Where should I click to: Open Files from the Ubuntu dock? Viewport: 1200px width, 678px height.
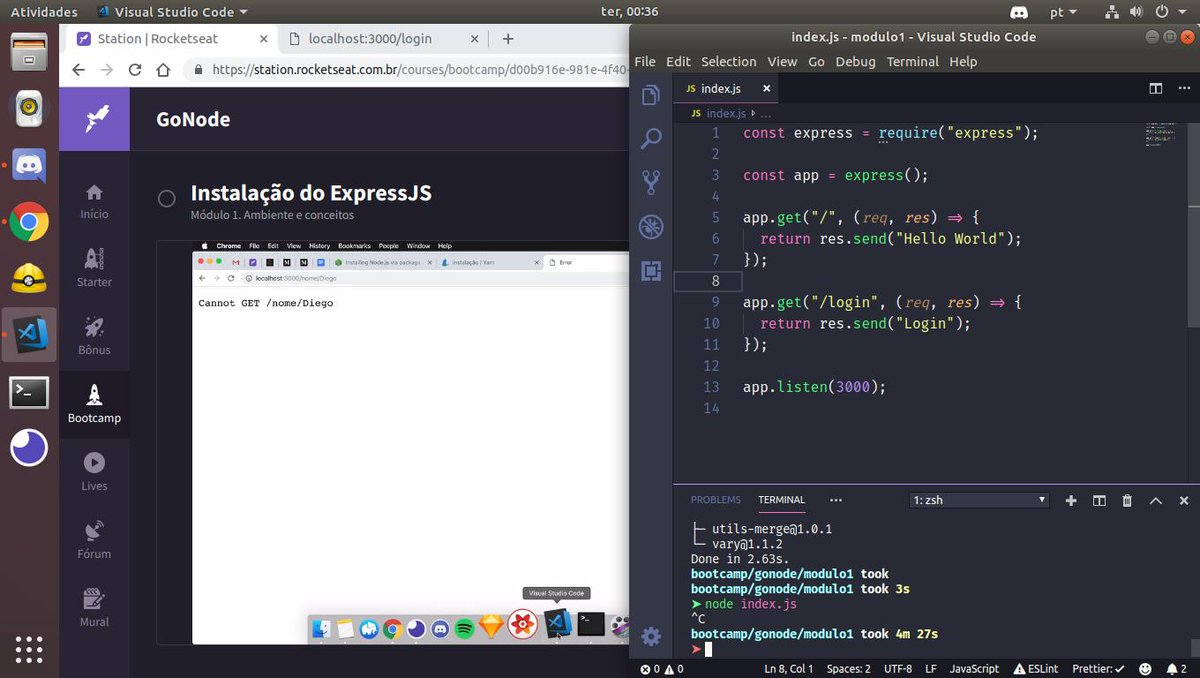tap(29, 51)
